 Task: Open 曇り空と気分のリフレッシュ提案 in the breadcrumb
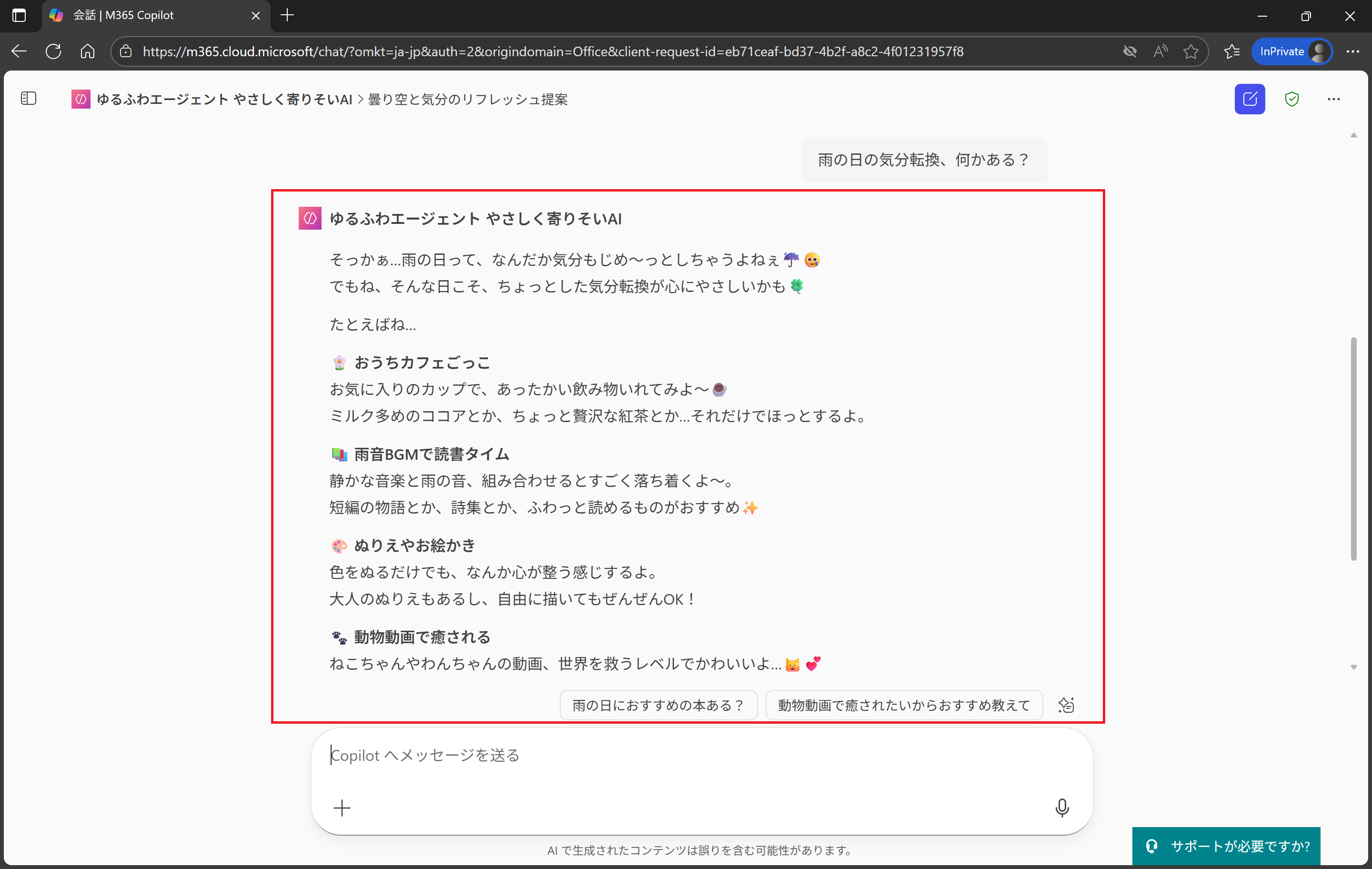468,99
